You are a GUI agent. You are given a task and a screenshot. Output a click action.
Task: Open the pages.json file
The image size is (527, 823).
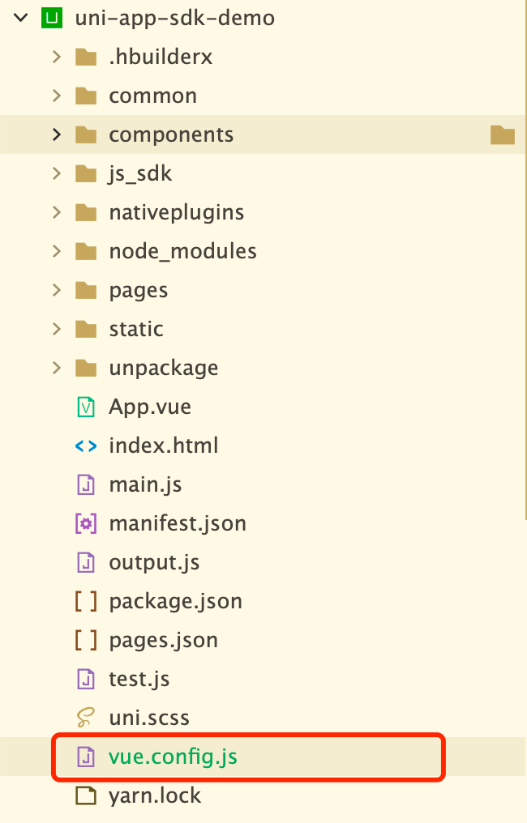click(x=163, y=640)
